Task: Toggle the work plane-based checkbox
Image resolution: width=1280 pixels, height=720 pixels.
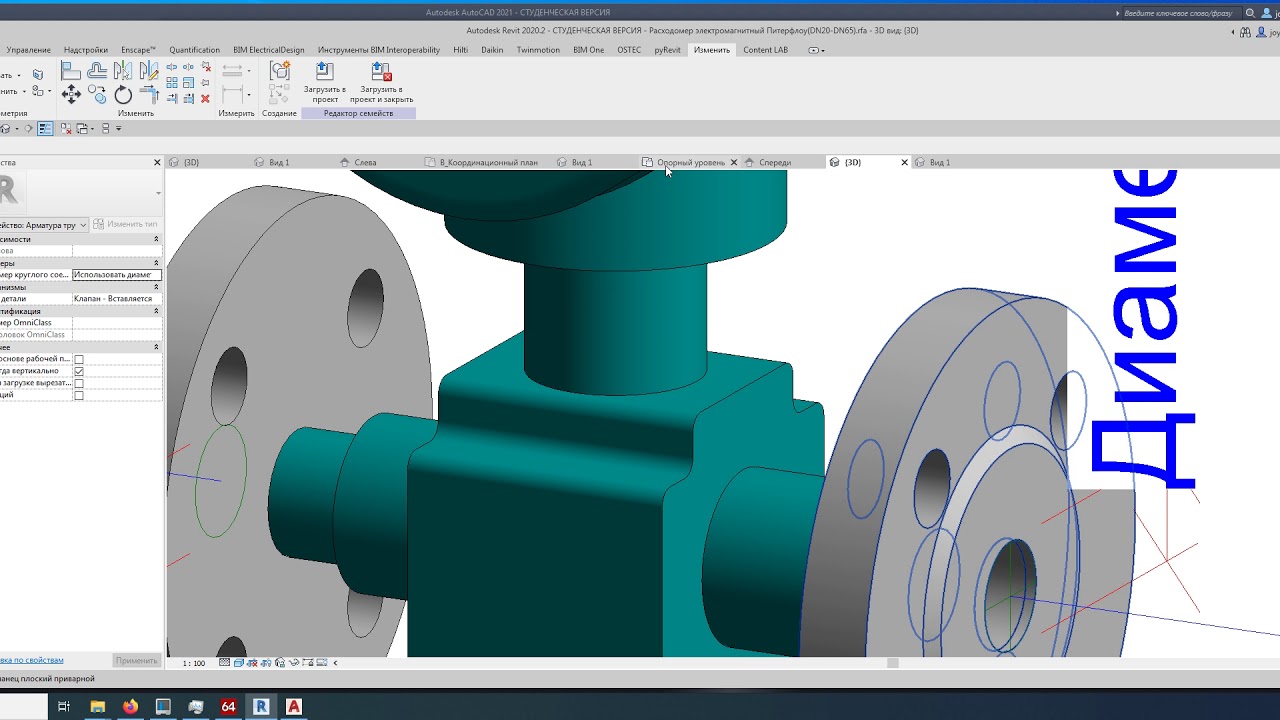Action: pyautogui.click(x=79, y=359)
